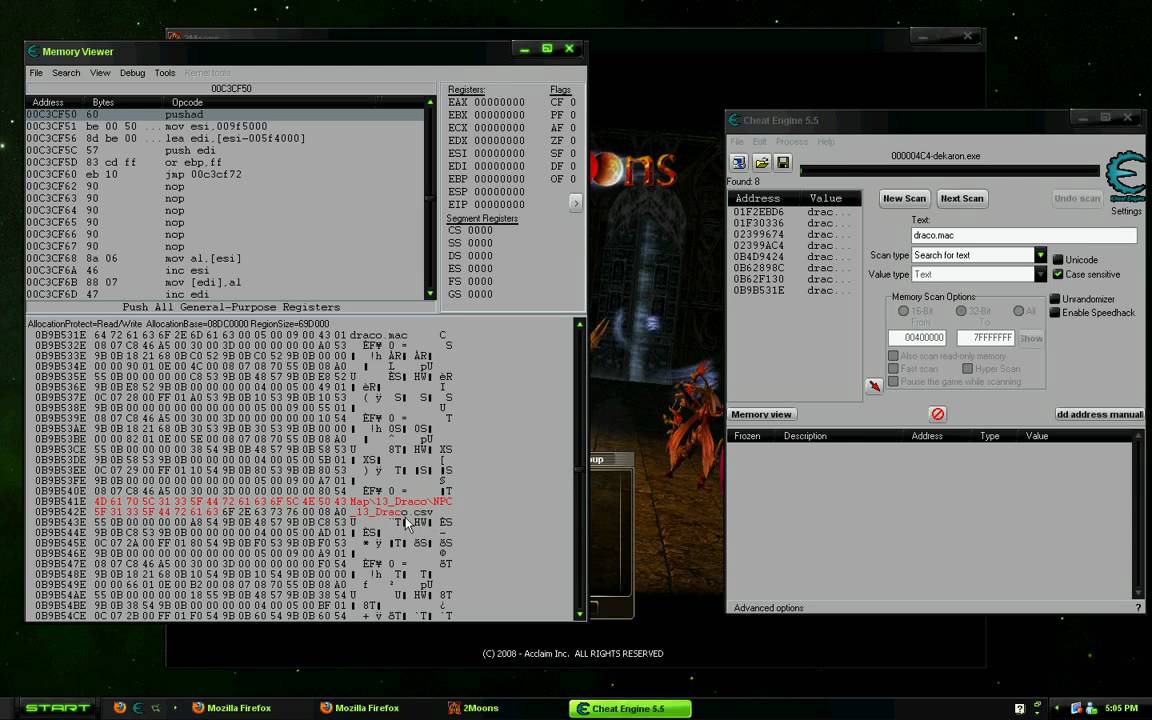Click the Text input containing draco.mac
This screenshot has height=720, width=1152.
tap(1024, 235)
